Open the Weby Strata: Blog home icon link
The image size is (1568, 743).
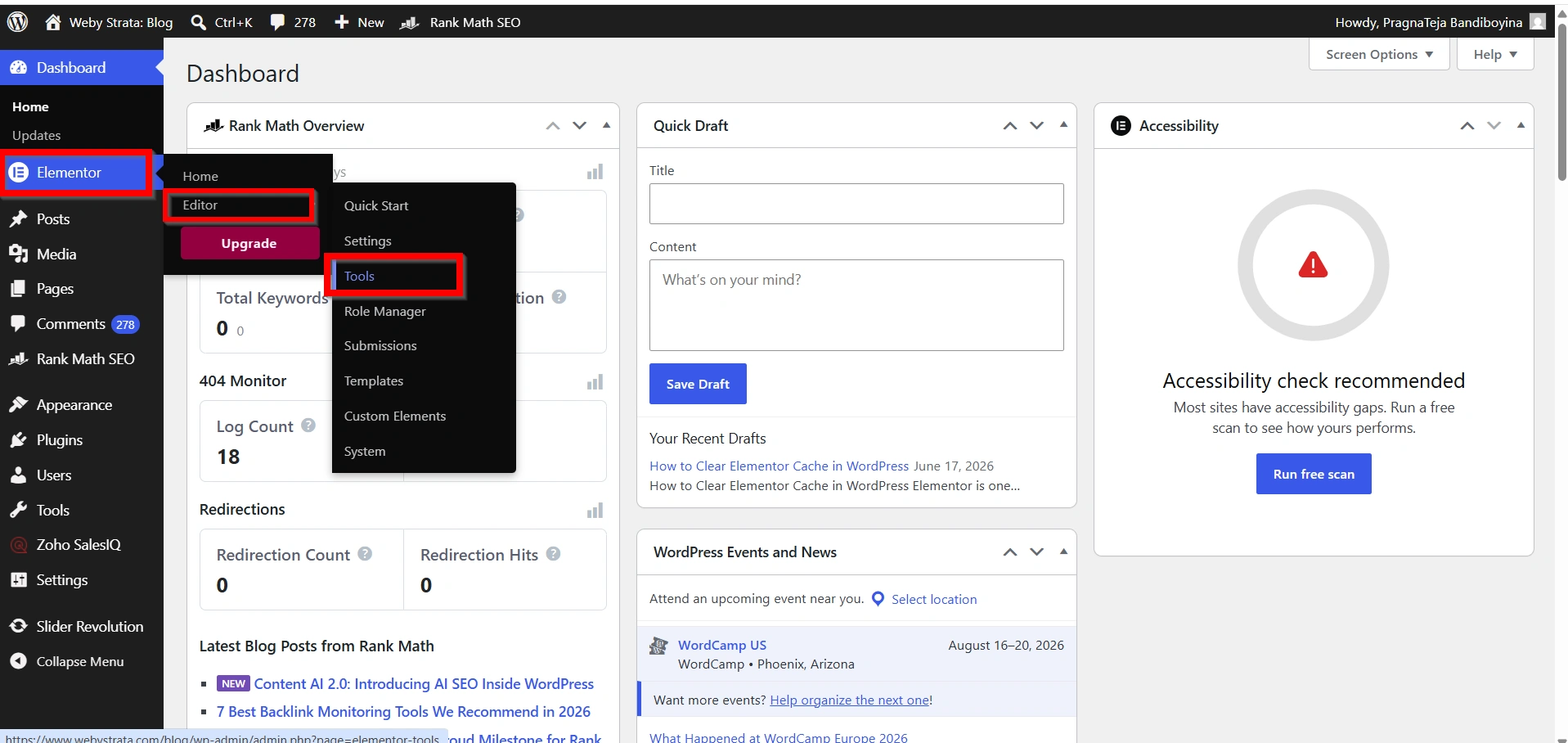pyautogui.click(x=53, y=22)
